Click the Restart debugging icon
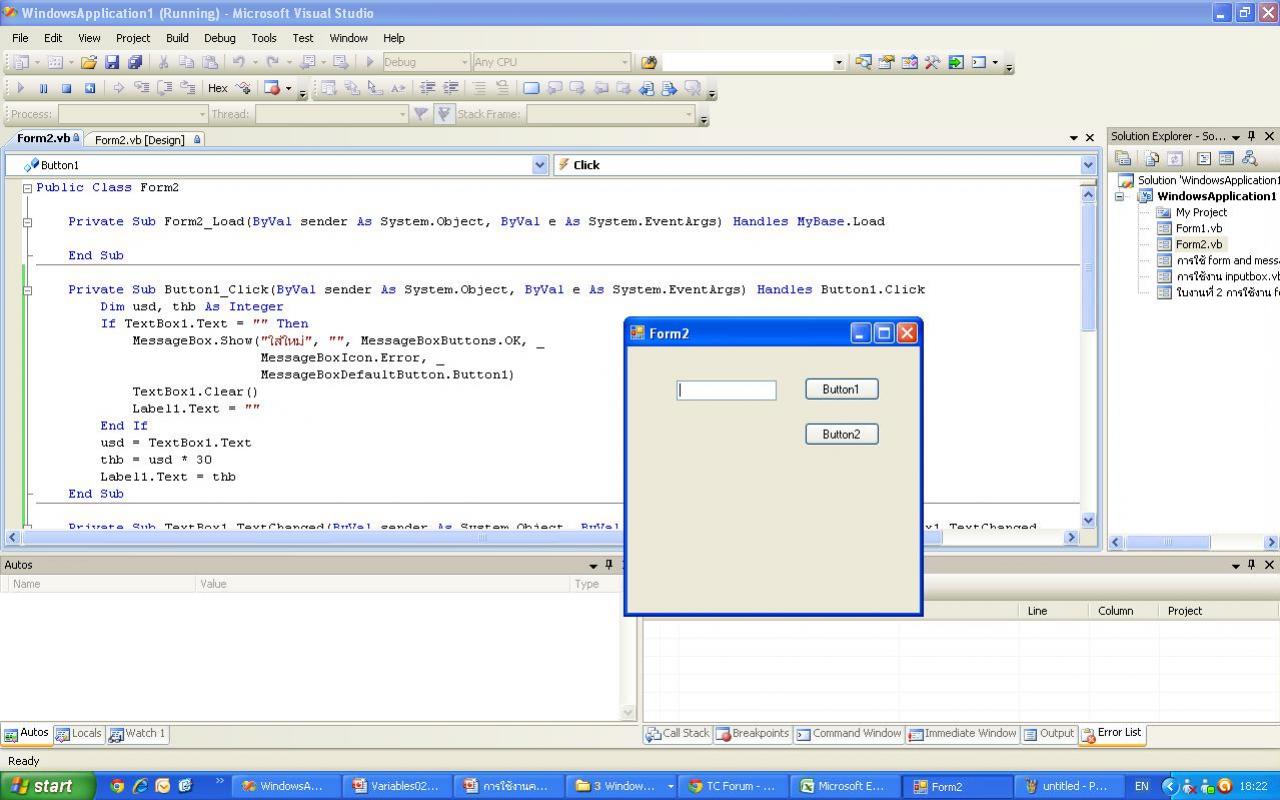This screenshot has width=1280, height=800. [x=89, y=88]
